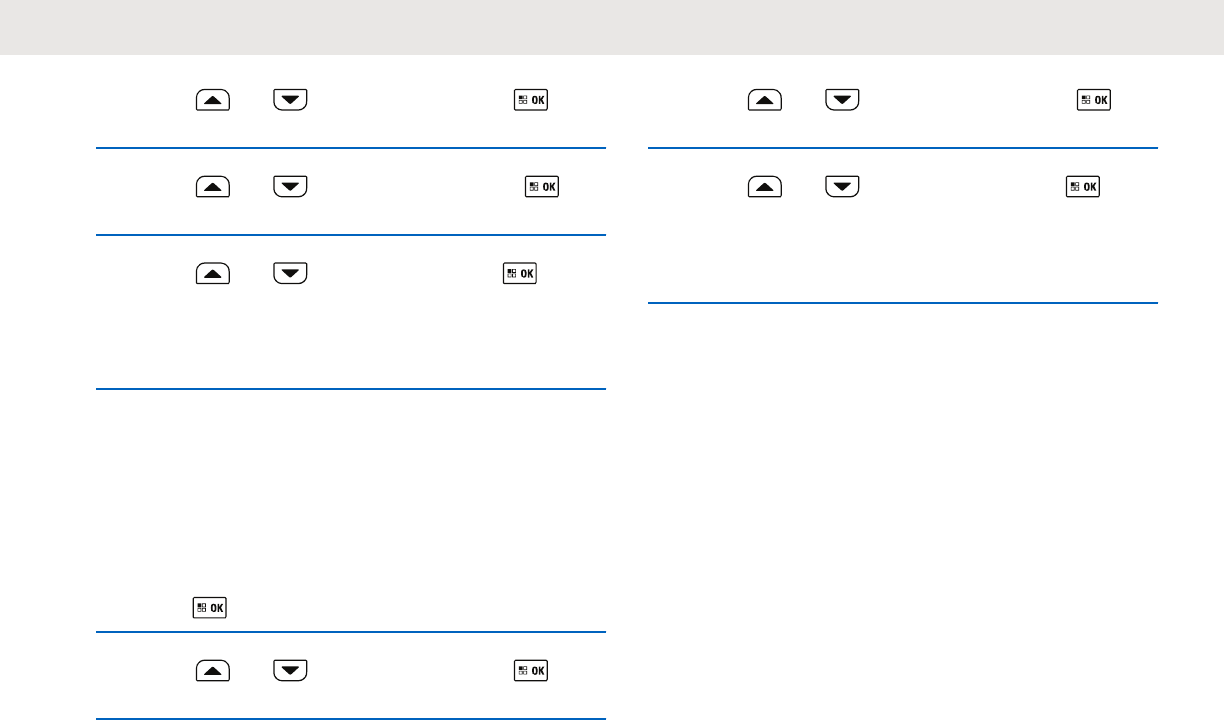1224x720 pixels.
Task: Tap the down arrow in right column's second row
Action: (x=842, y=186)
